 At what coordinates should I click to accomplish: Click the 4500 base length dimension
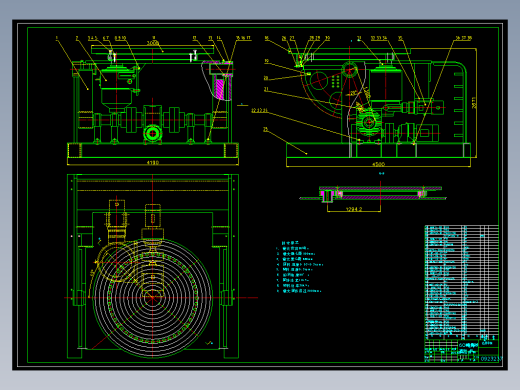pyautogui.click(x=378, y=164)
